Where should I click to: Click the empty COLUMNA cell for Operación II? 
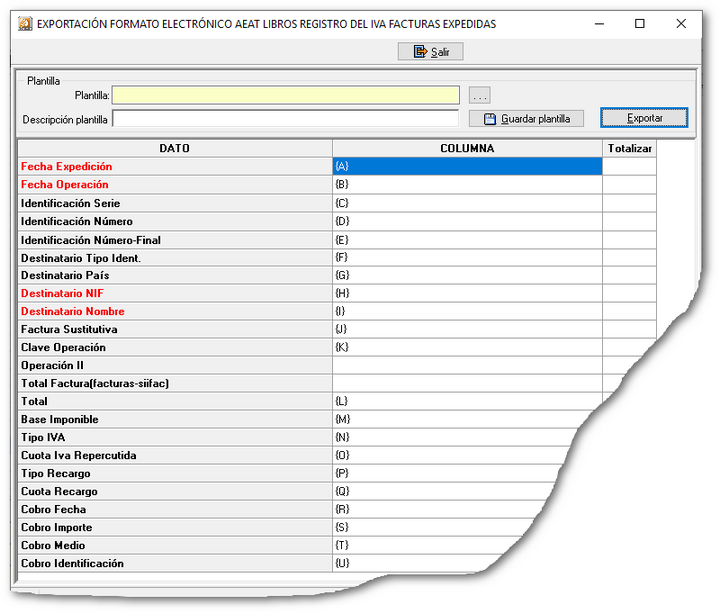[x=467, y=365]
